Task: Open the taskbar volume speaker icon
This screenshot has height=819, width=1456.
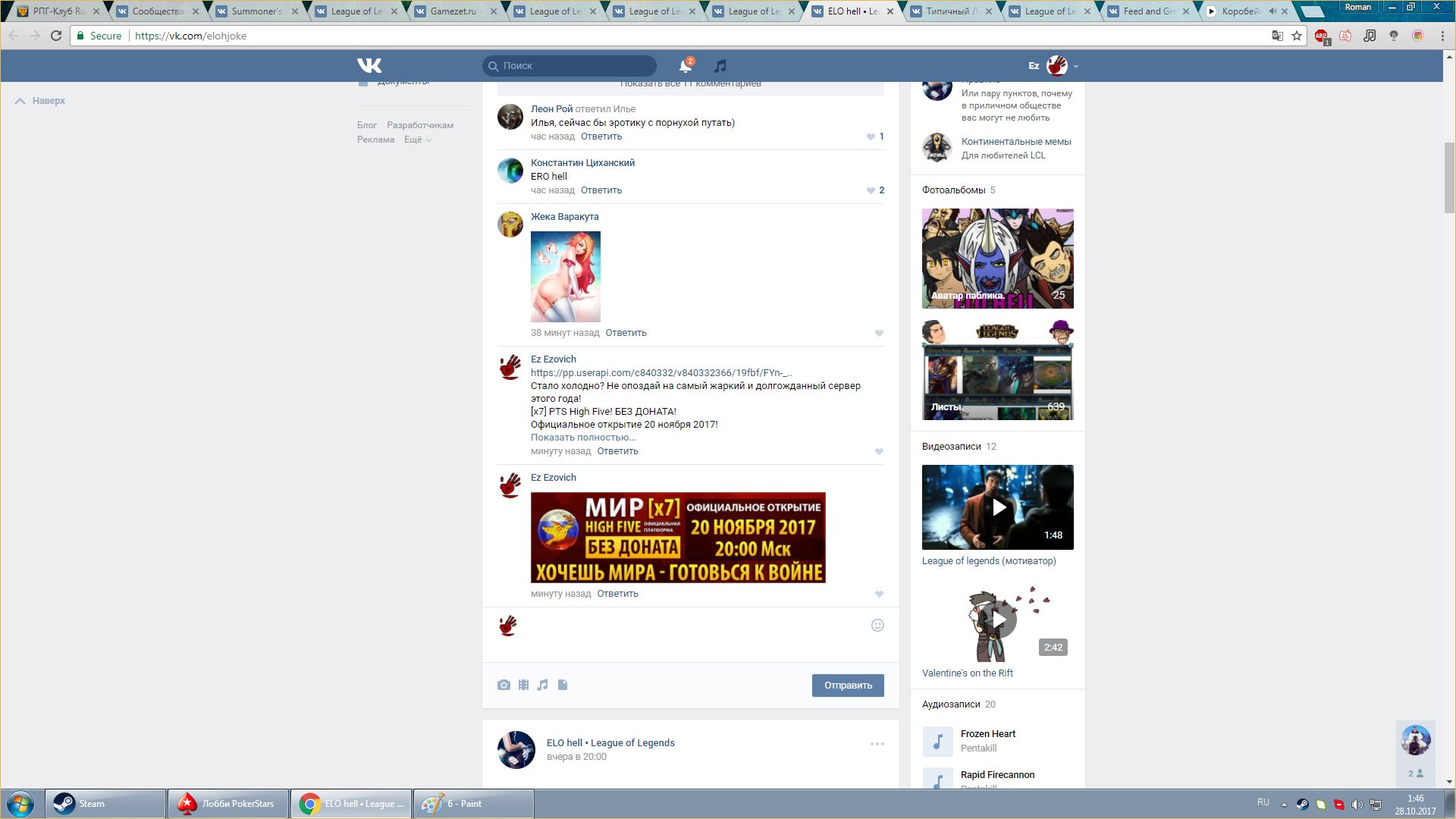Action: coord(1357,804)
